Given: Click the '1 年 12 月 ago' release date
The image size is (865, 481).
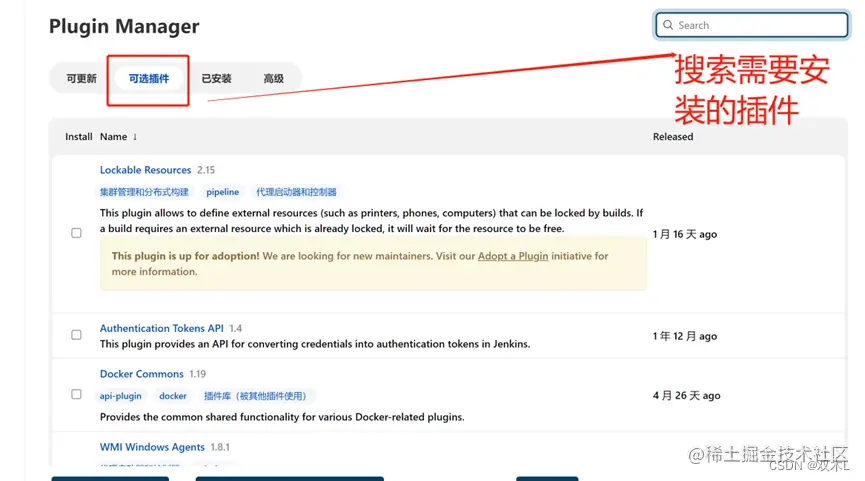Looking at the screenshot, I should point(685,336).
